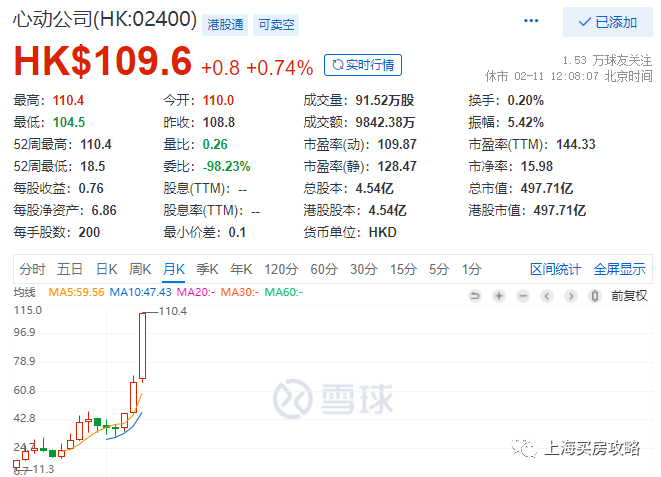
Task: Click the 换手 value 0.20%
Action: 525,100
